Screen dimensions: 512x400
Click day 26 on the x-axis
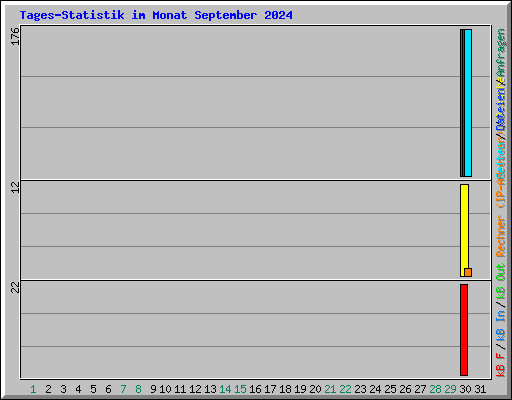click(405, 389)
